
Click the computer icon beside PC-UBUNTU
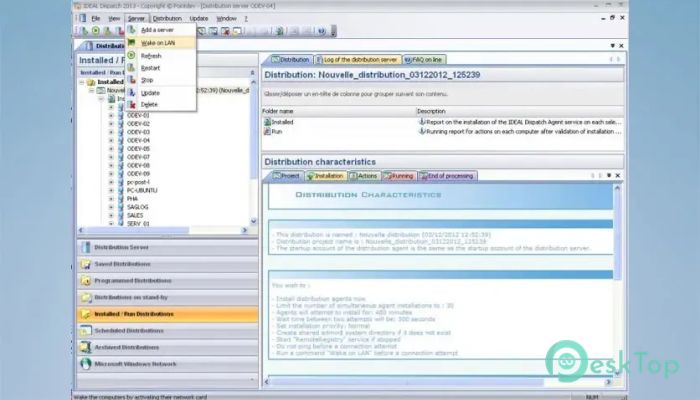[121, 190]
